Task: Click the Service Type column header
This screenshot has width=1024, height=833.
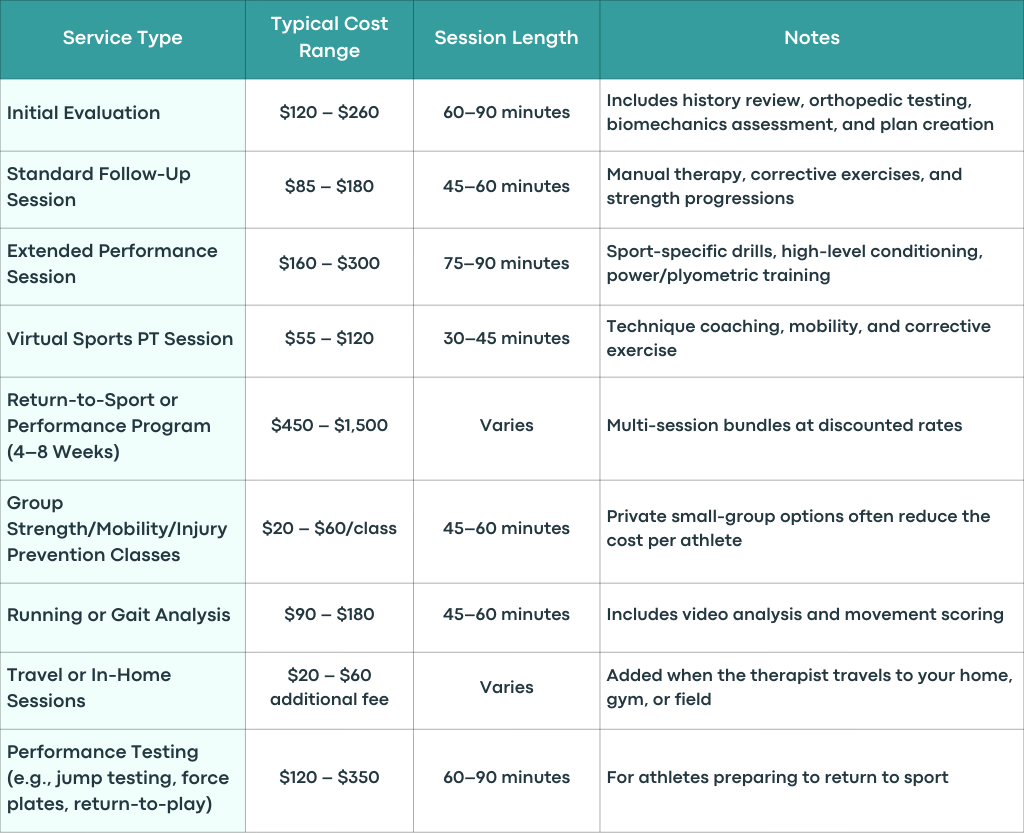Action: point(122,38)
